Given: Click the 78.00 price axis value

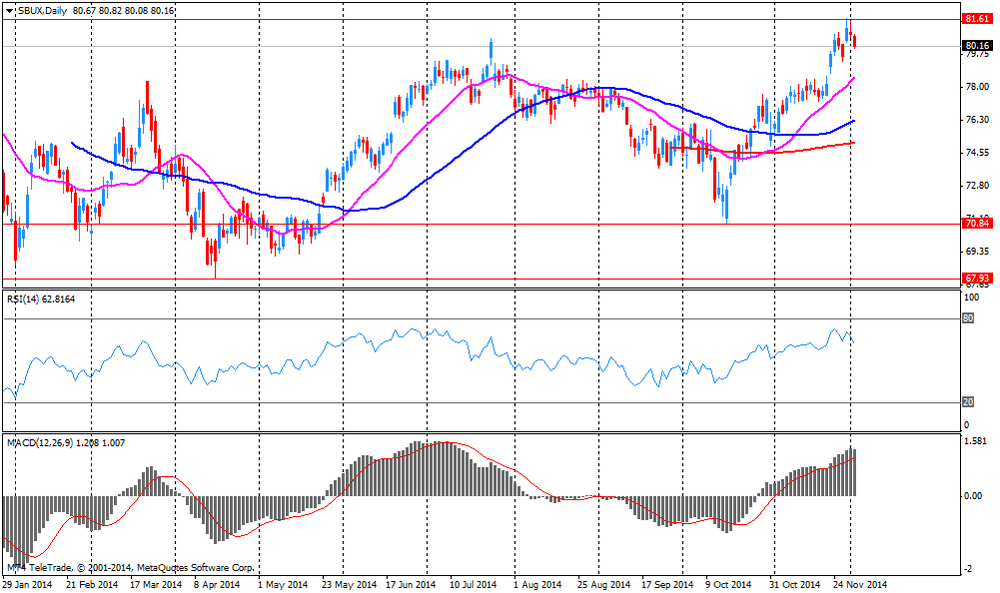Looking at the screenshot, I should click(x=975, y=87).
